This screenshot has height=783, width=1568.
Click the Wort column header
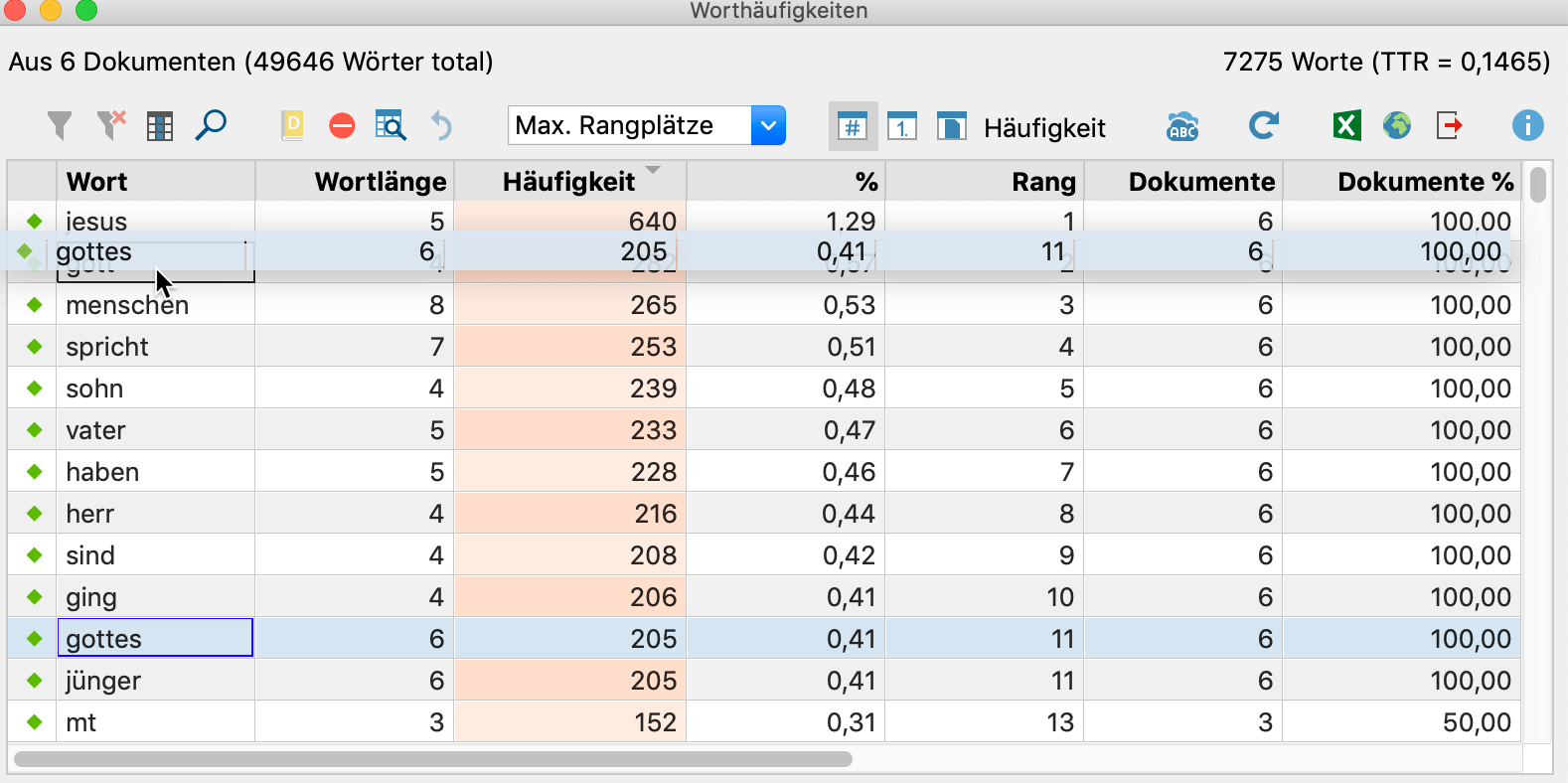(97, 182)
